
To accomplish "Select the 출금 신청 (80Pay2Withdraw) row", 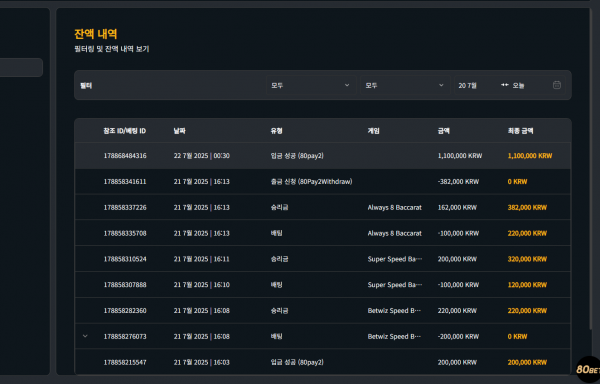I will 323,182.
